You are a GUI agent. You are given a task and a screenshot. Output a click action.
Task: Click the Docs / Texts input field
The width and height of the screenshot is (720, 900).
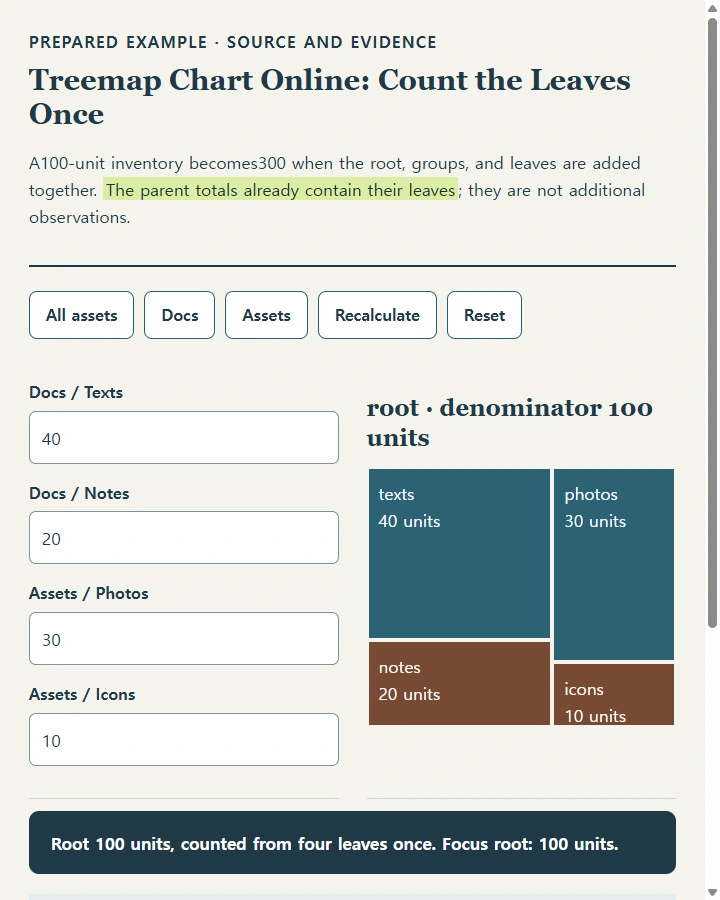point(184,437)
